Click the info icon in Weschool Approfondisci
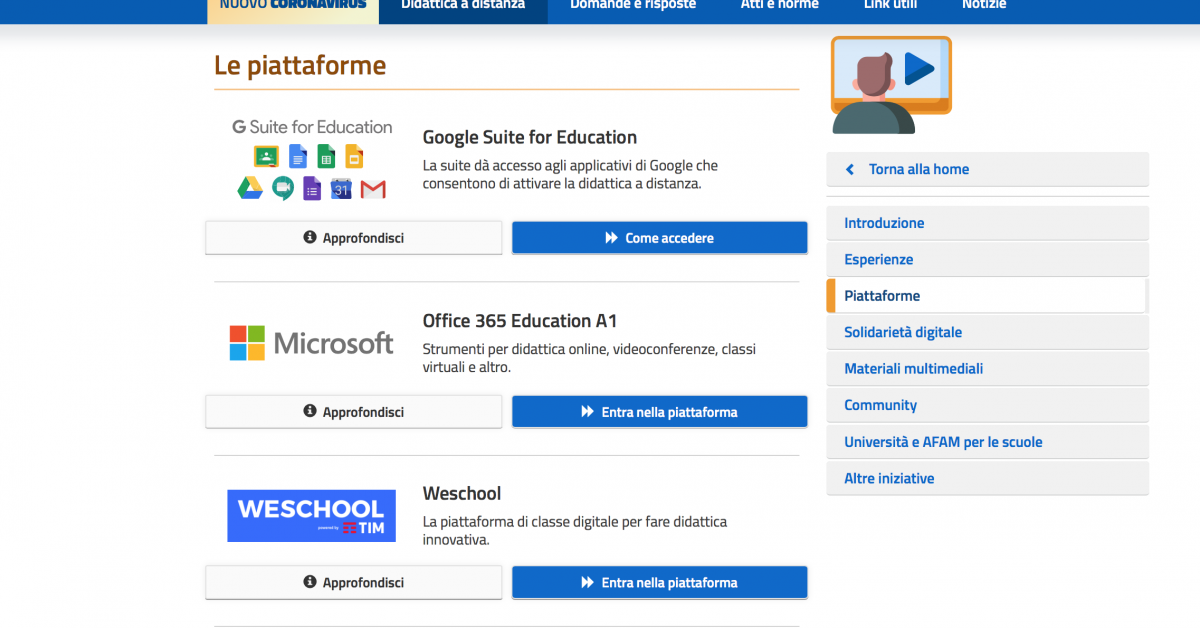 pos(310,582)
